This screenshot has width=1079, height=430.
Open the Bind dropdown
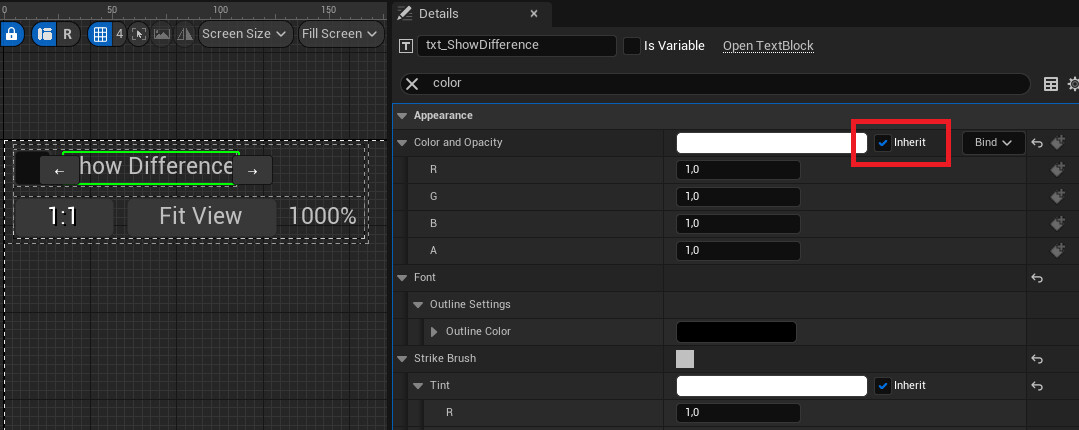pyautogui.click(x=994, y=142)
